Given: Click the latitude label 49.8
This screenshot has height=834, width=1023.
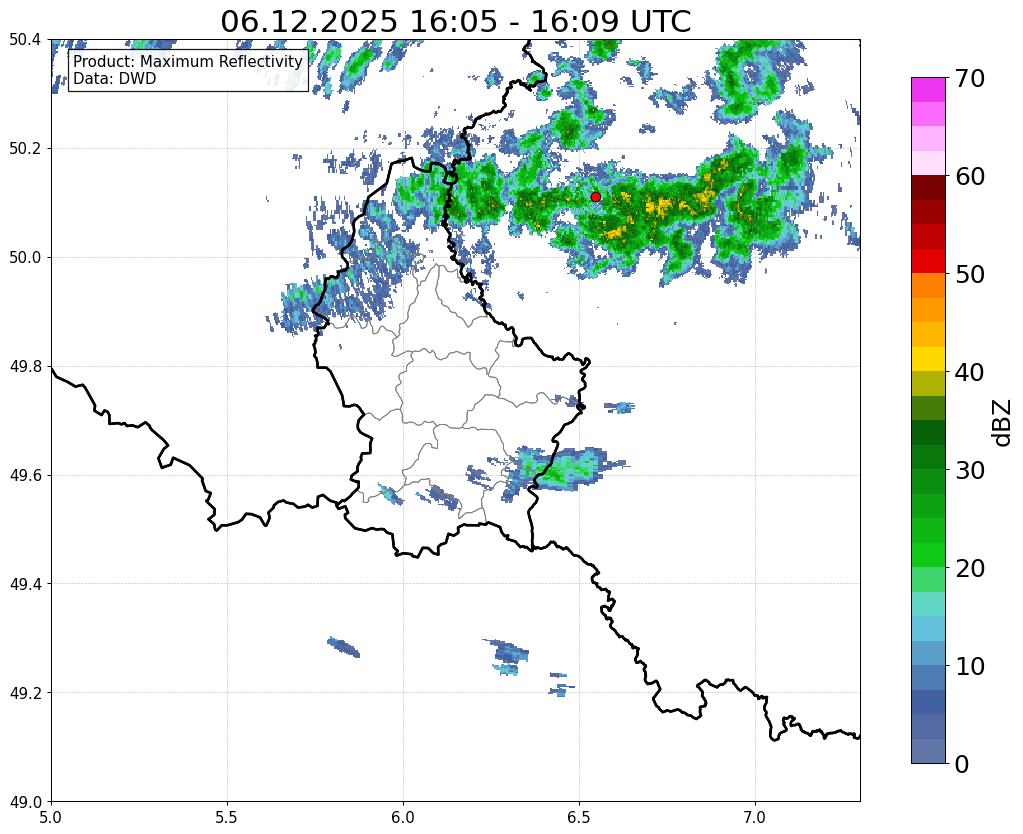Looking at the screenshot, I should pyautogui.click(x=25, y=366).
